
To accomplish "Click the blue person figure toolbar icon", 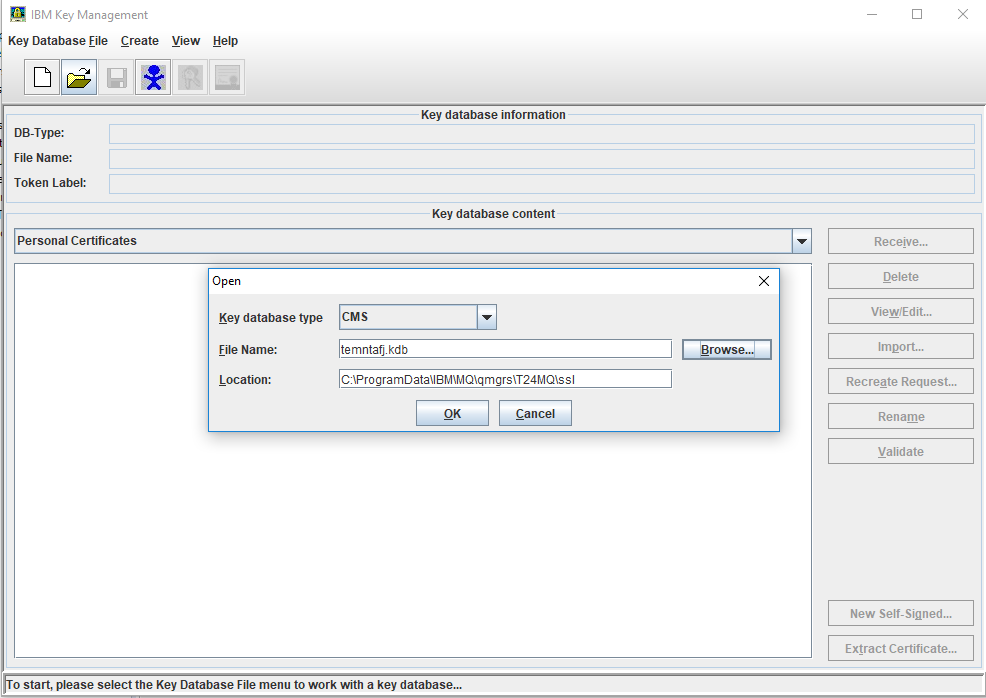I will [153, 78].
